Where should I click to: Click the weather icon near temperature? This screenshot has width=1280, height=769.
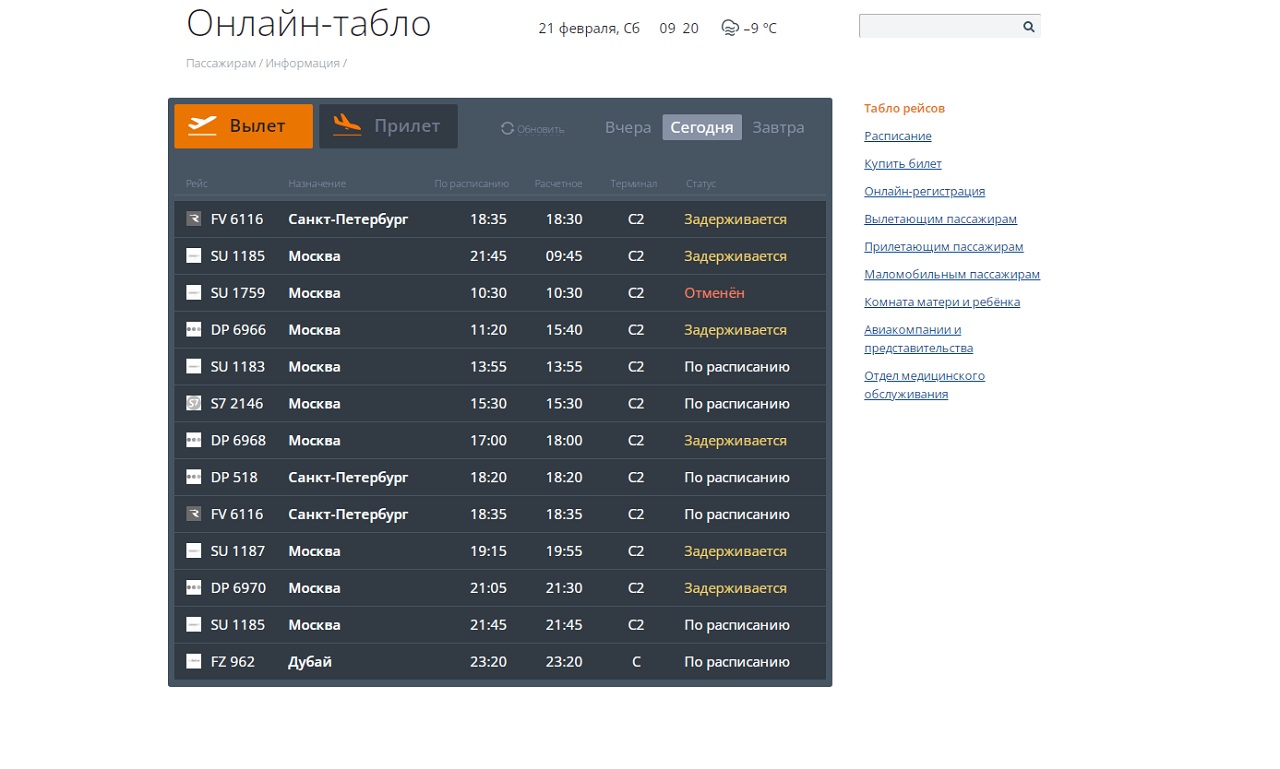point(729,28)
